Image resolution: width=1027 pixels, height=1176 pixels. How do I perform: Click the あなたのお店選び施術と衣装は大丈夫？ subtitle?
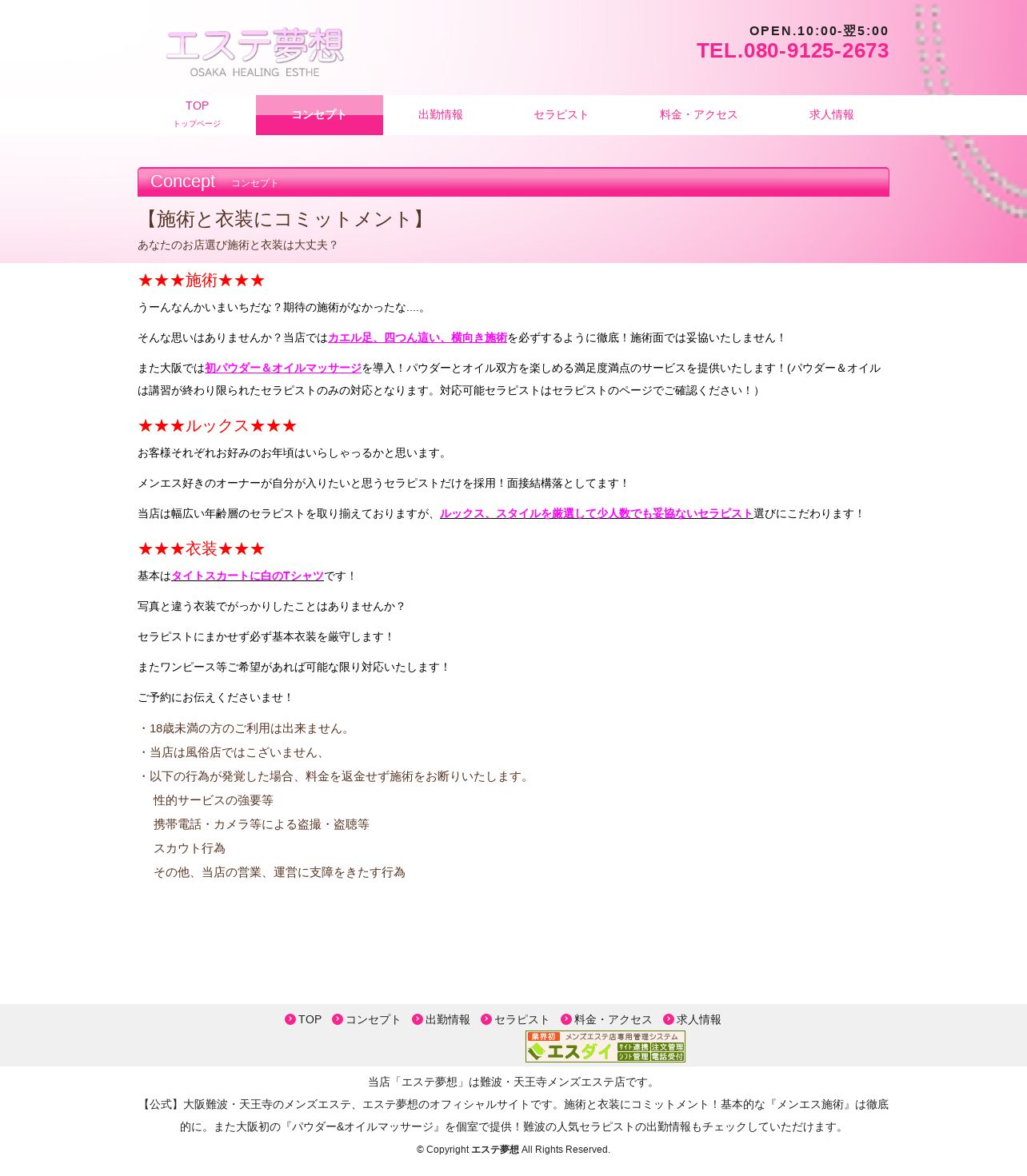tap(238, 245)
